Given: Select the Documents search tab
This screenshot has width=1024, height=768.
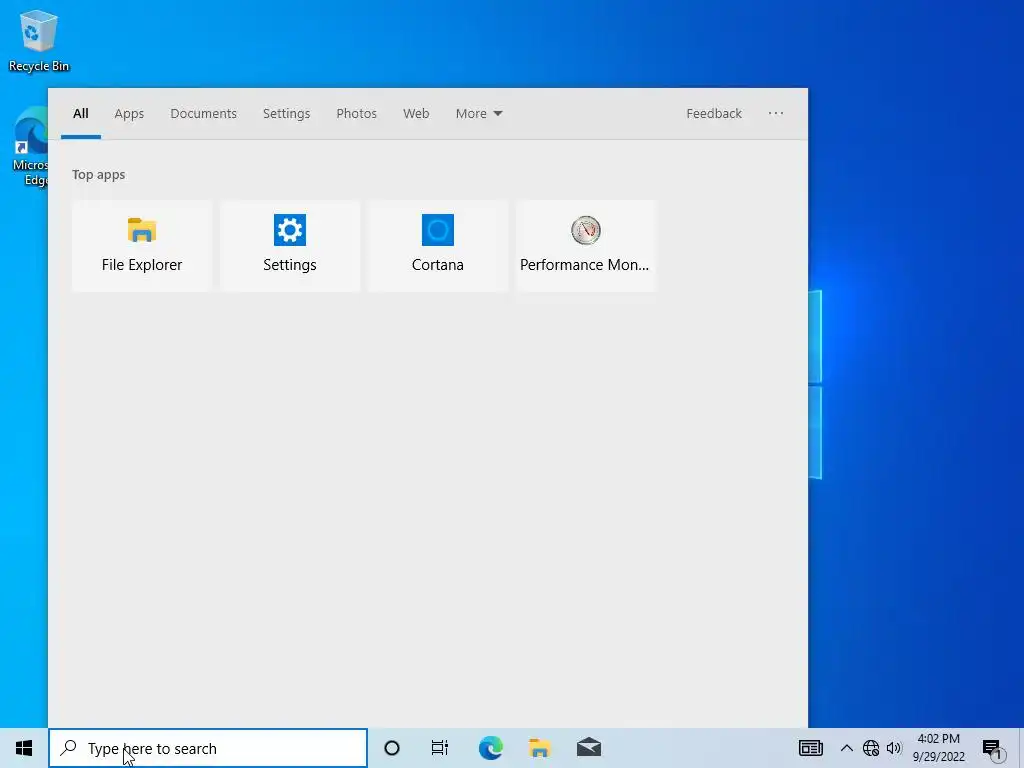Looking at the screenshot, I should [x=203, y=114].
